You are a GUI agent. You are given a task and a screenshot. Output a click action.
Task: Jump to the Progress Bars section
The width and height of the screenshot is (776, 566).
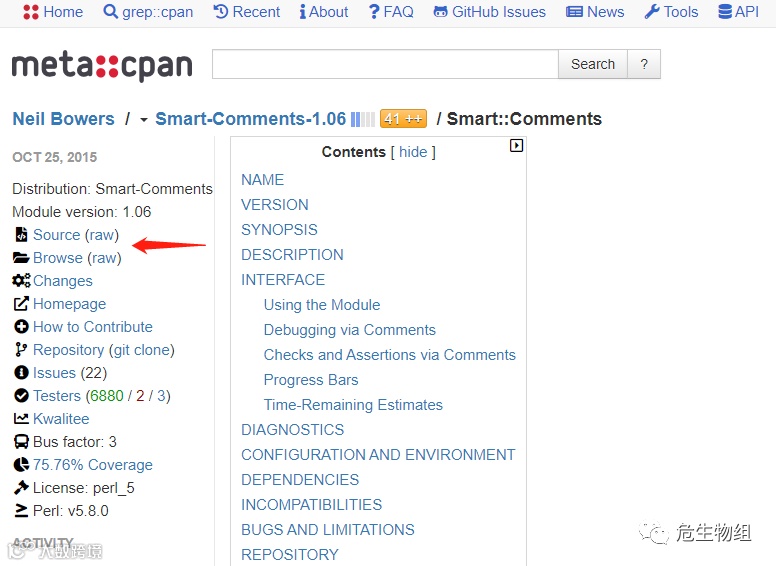tap(311, 379)
